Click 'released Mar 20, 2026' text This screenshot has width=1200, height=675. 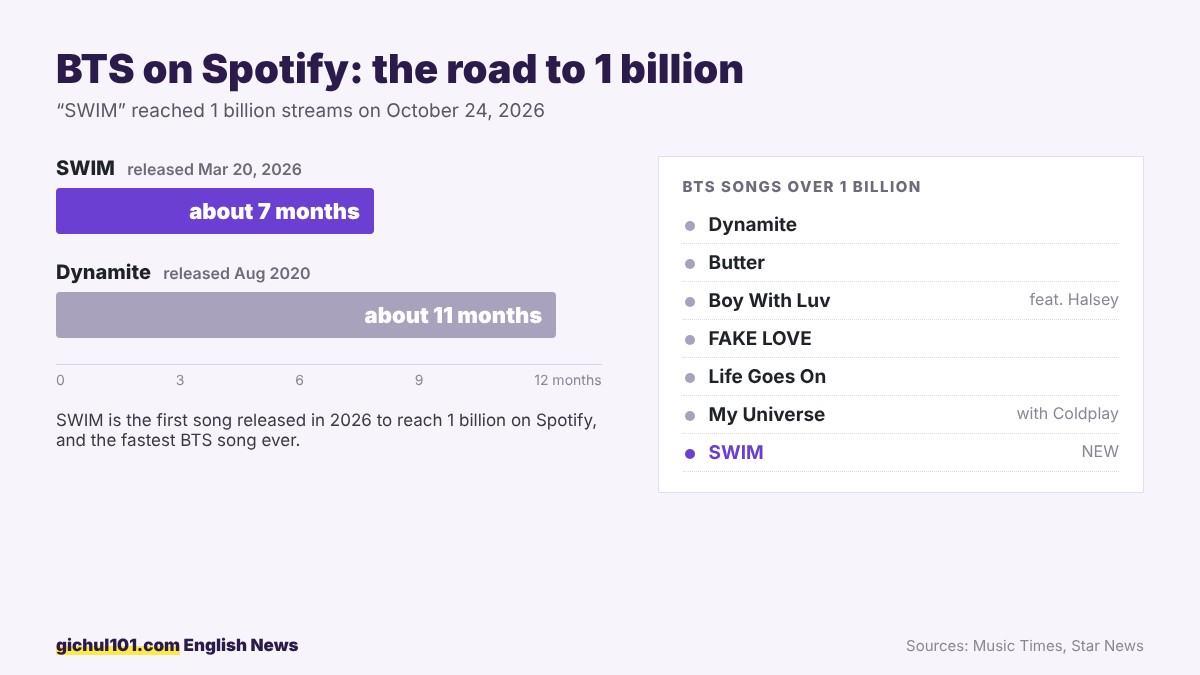click(214, 169)
